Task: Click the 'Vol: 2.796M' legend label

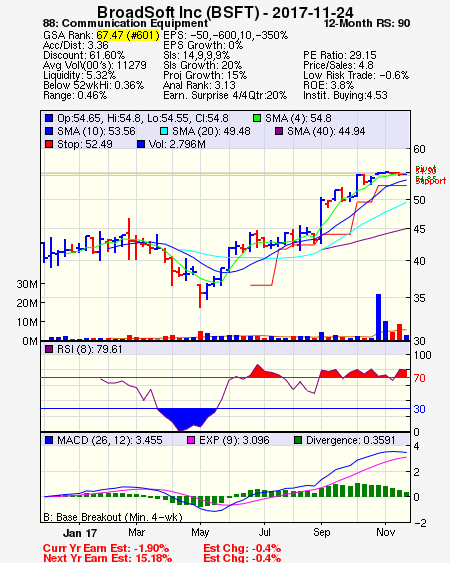Action: point(177,144)
